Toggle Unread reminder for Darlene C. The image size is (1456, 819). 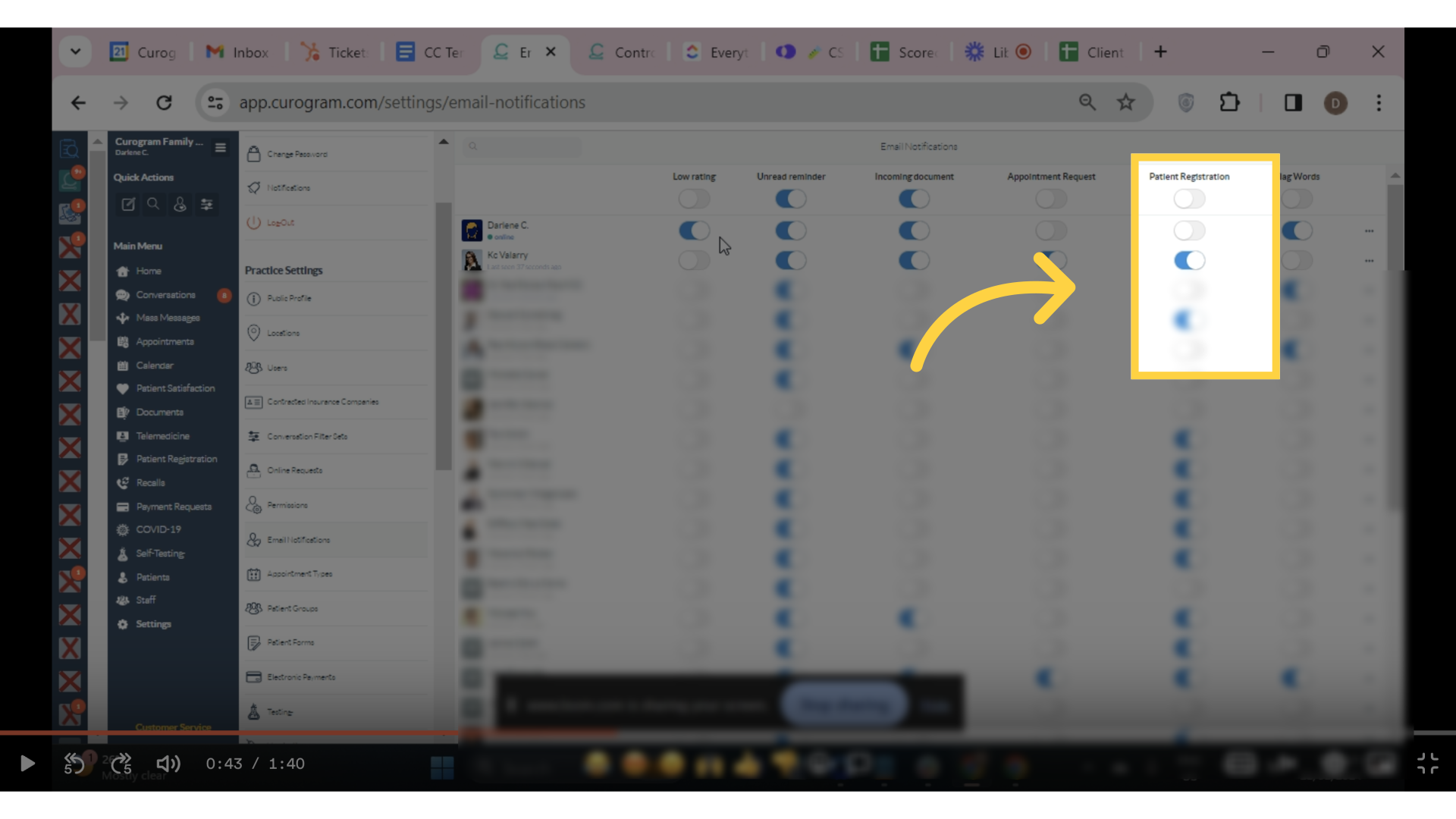pos(791,230)
